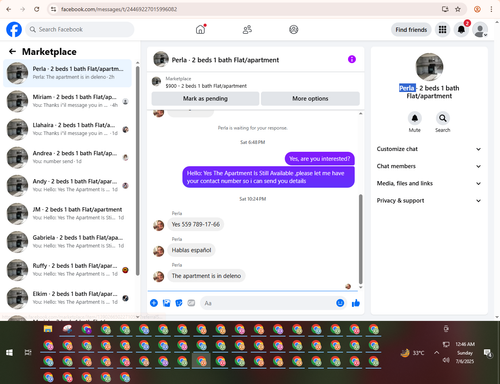The width and height of the screenshot is (500, 384).
Task: Attach a photo using the image icon
Action: [x=166, y=303]
